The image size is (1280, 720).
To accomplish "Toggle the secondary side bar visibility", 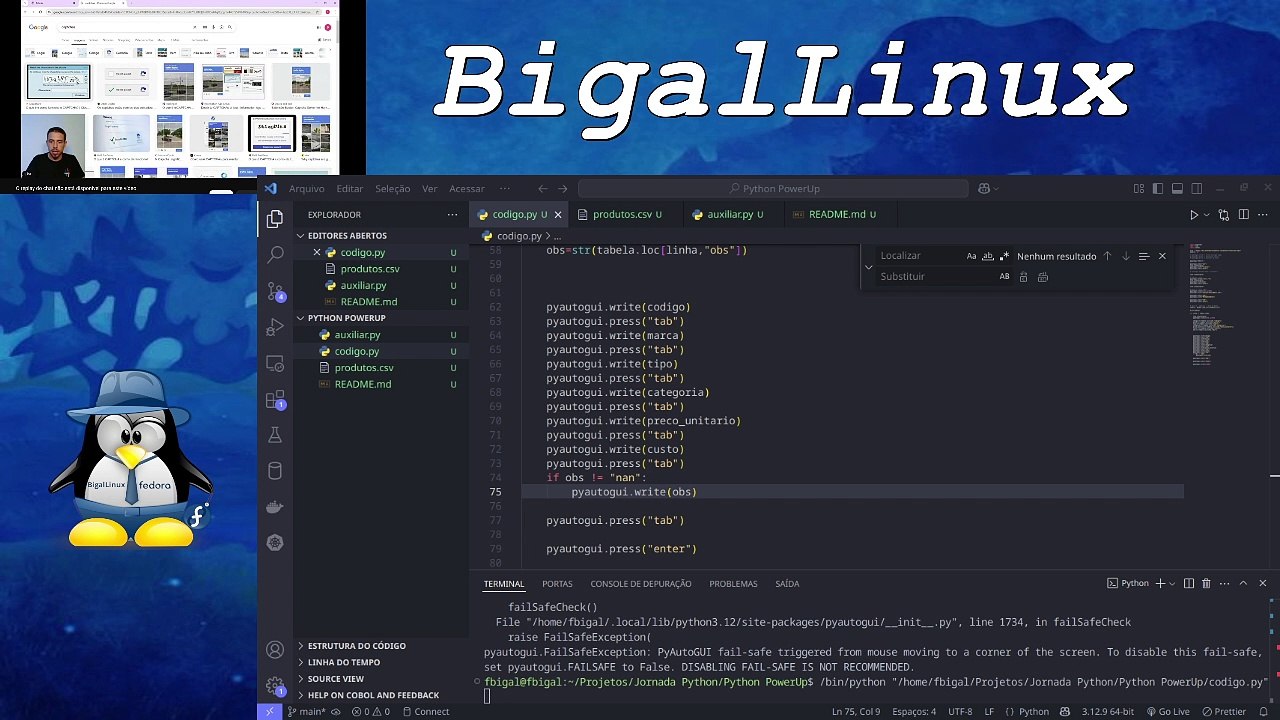I will pyautogui.click(x=1196, y=188).
